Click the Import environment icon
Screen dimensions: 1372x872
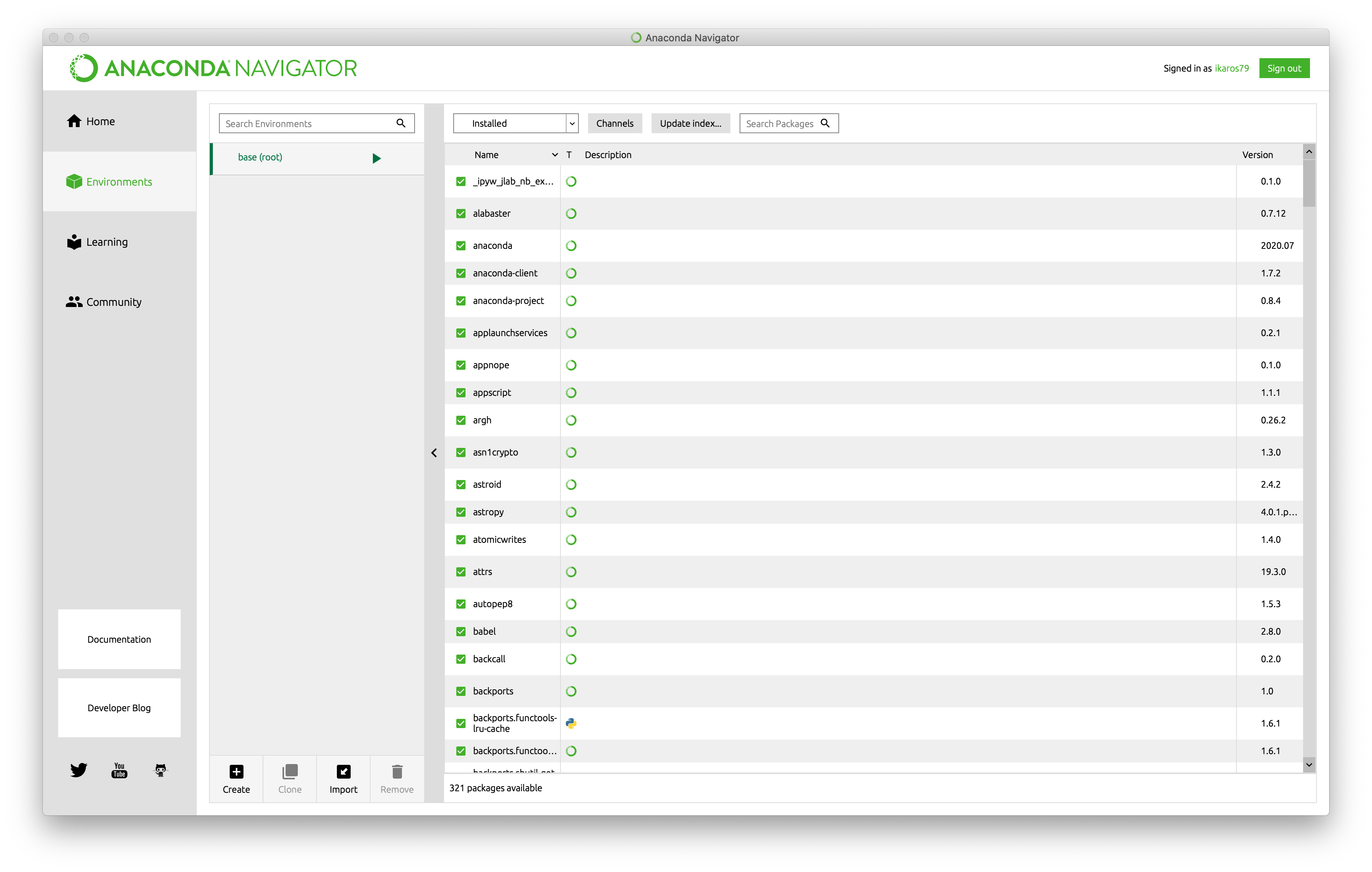click(343, 771)
